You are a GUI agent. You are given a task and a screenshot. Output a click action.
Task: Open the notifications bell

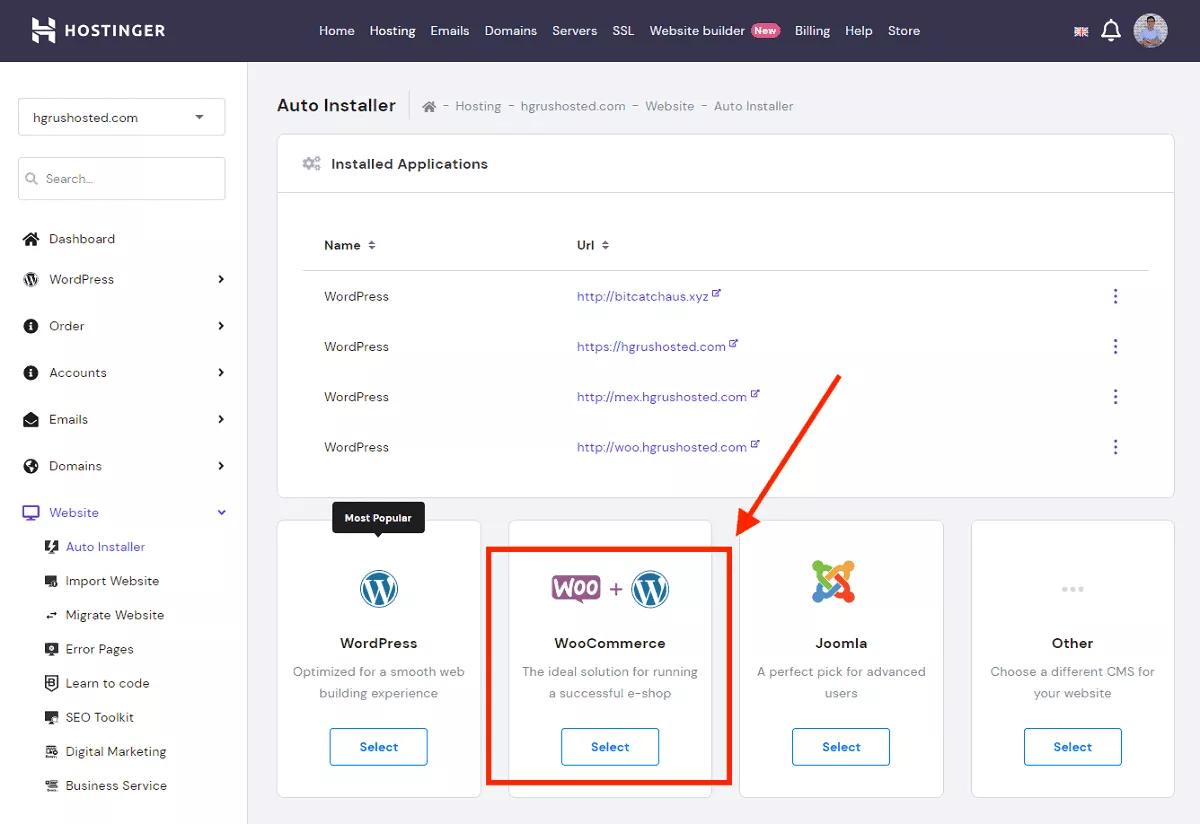tap(1111, 31)
